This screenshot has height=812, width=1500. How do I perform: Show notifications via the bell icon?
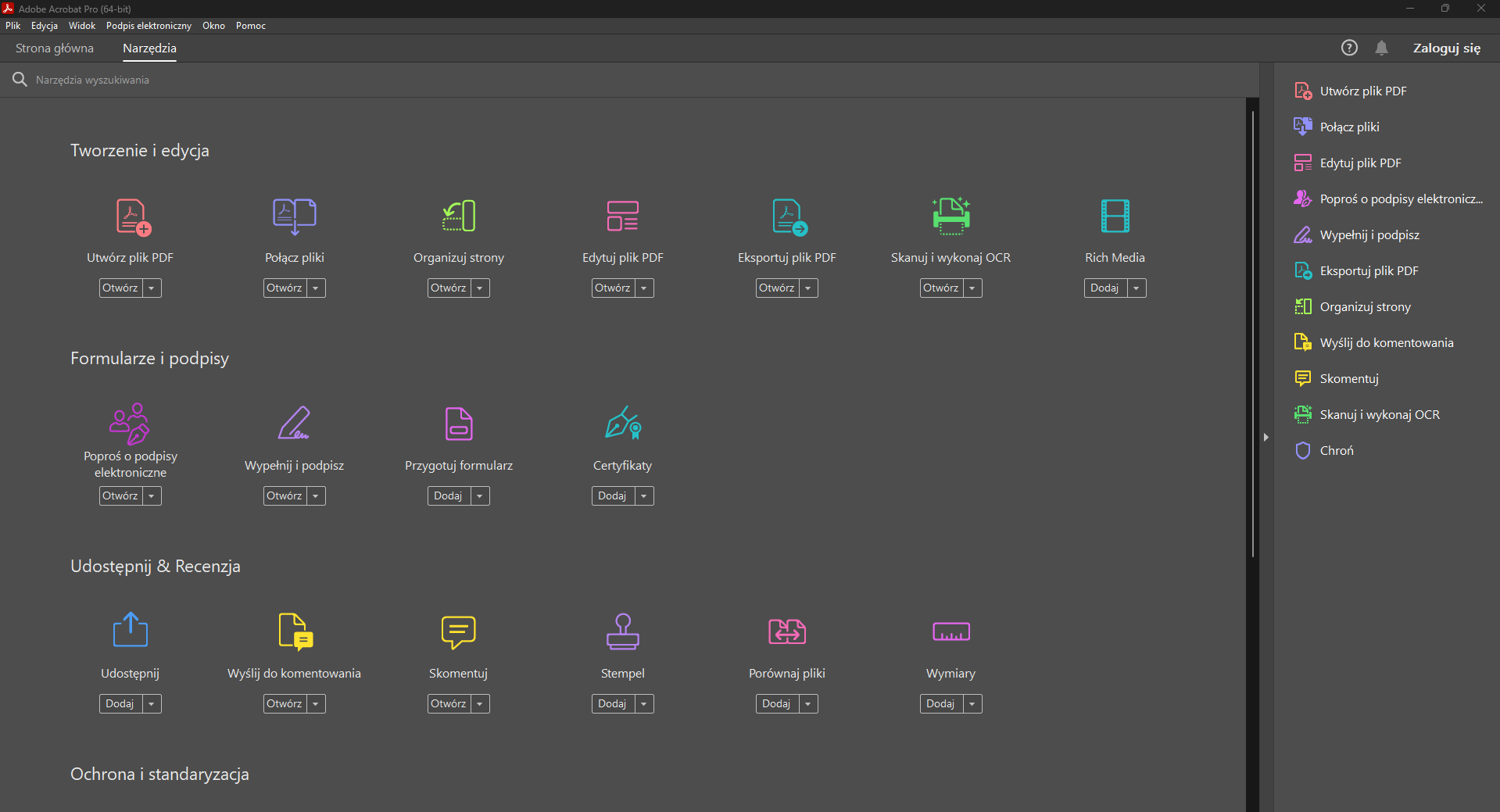(1382, 48)
